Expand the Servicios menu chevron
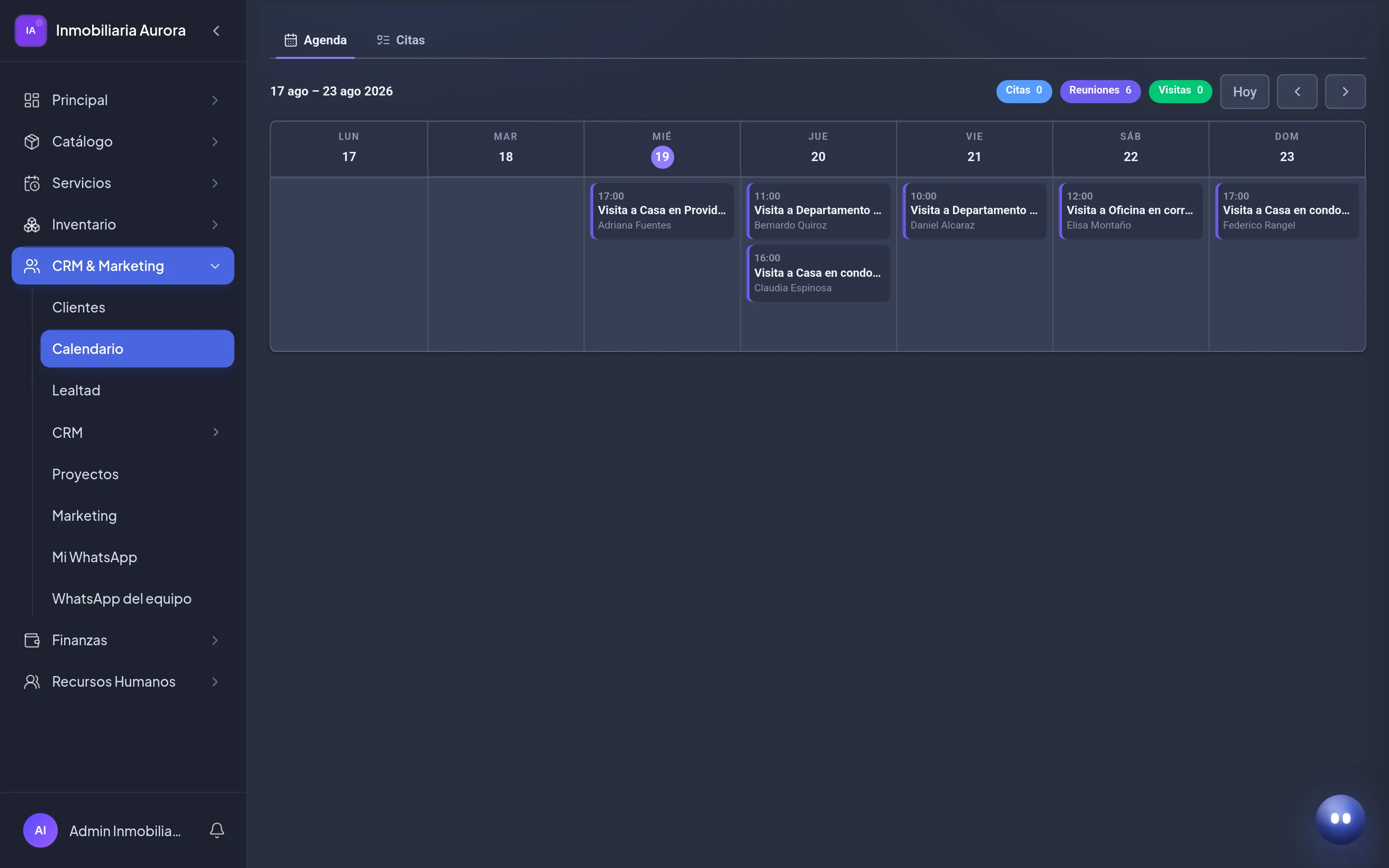This screenshot has height=868, width=1389. pos(215,183)
